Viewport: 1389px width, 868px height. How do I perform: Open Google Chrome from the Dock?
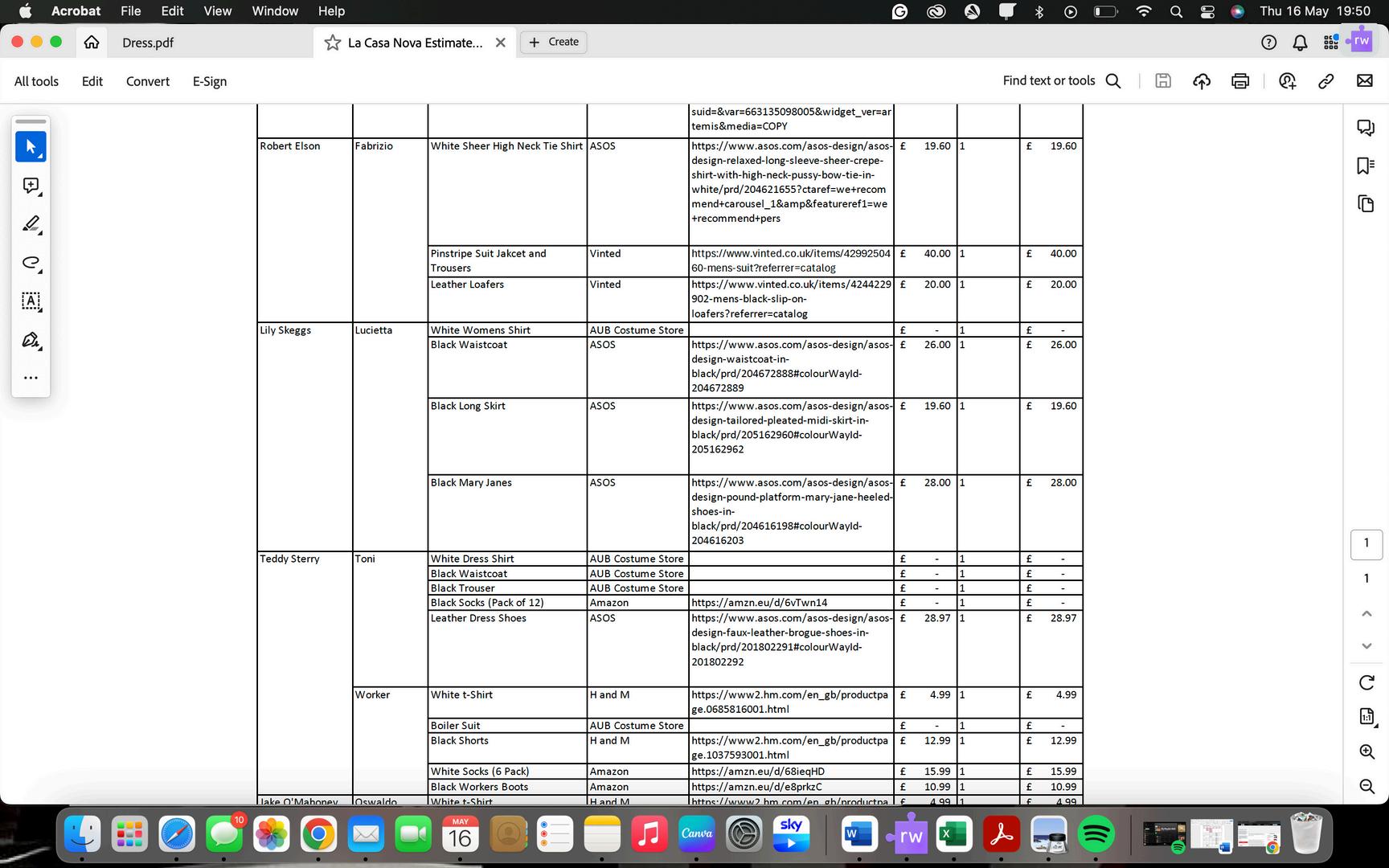click(x=318, y=834)
